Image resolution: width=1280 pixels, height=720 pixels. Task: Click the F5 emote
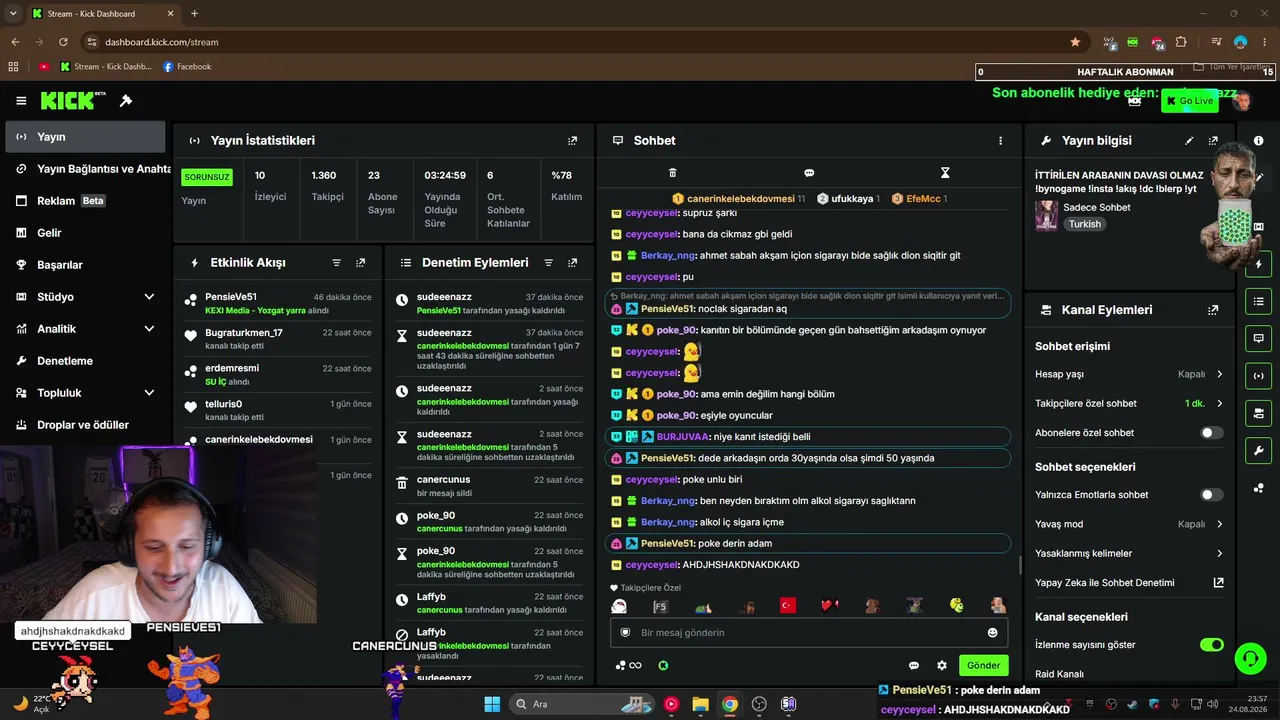click(660, 606)
